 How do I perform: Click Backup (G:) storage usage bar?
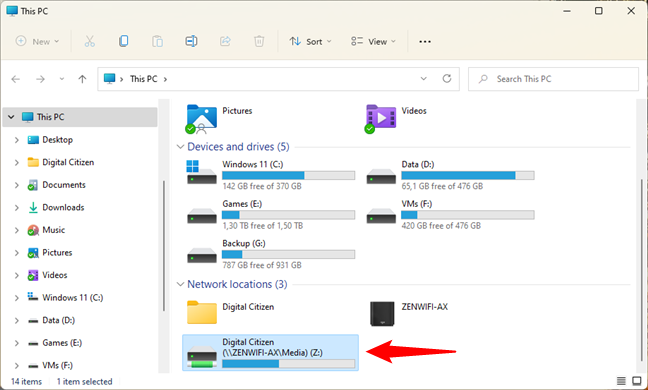coord(288,254)
